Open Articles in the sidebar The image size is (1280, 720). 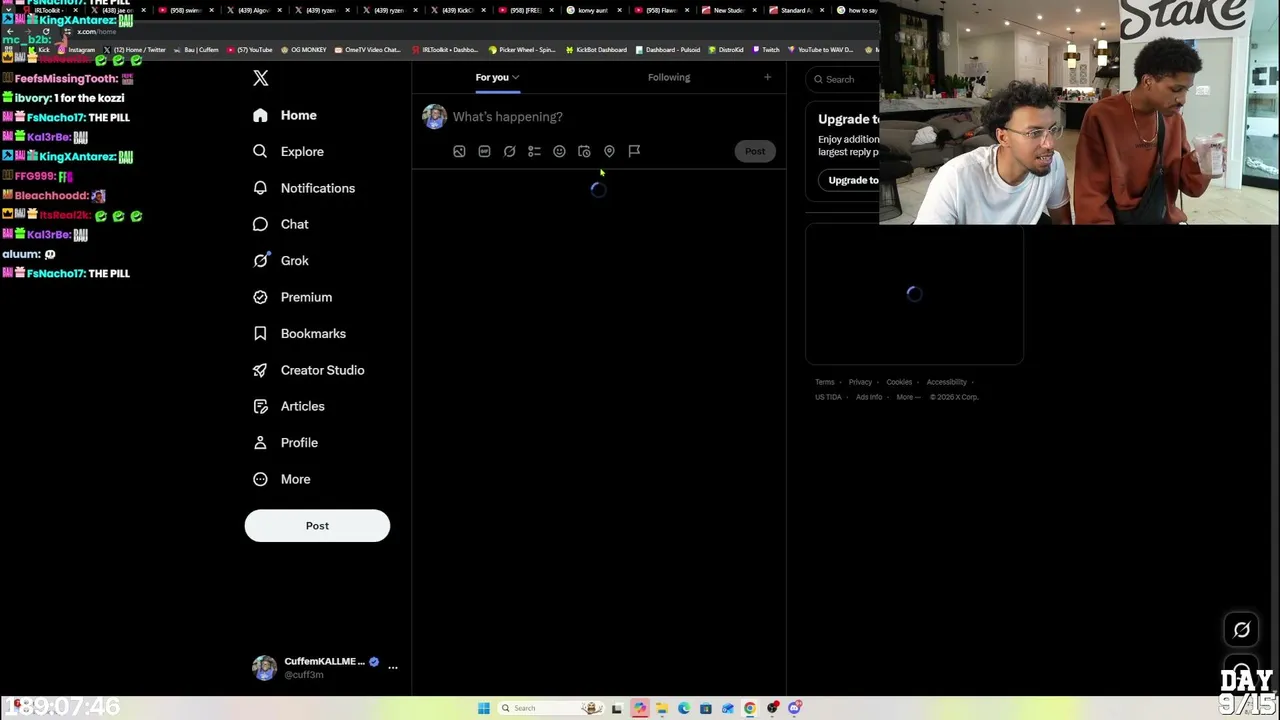[289, 406]
